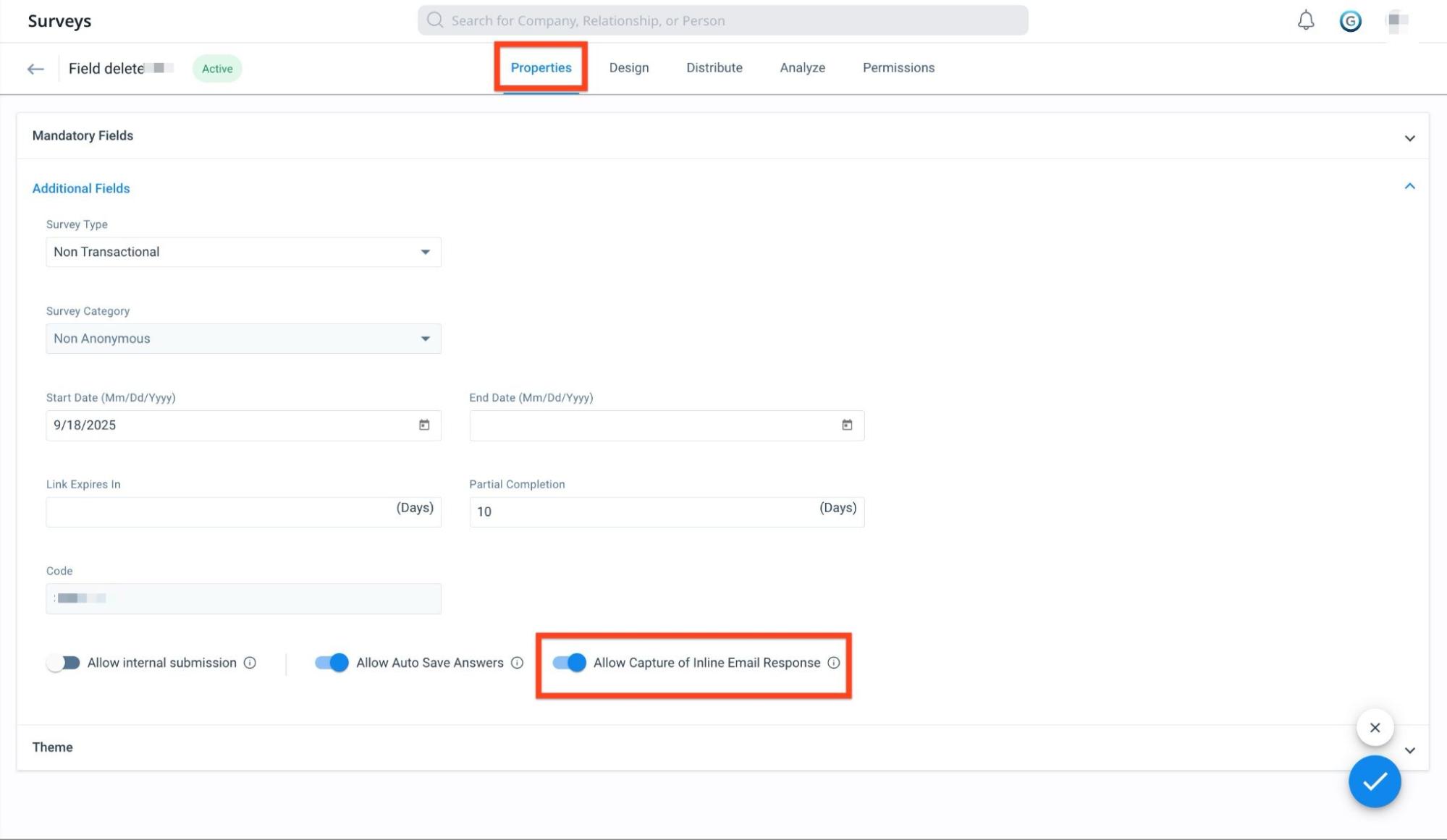Click the Link Expires In field
The width and height of the screenshot is (1447, 840).
(x=243, y=512)
